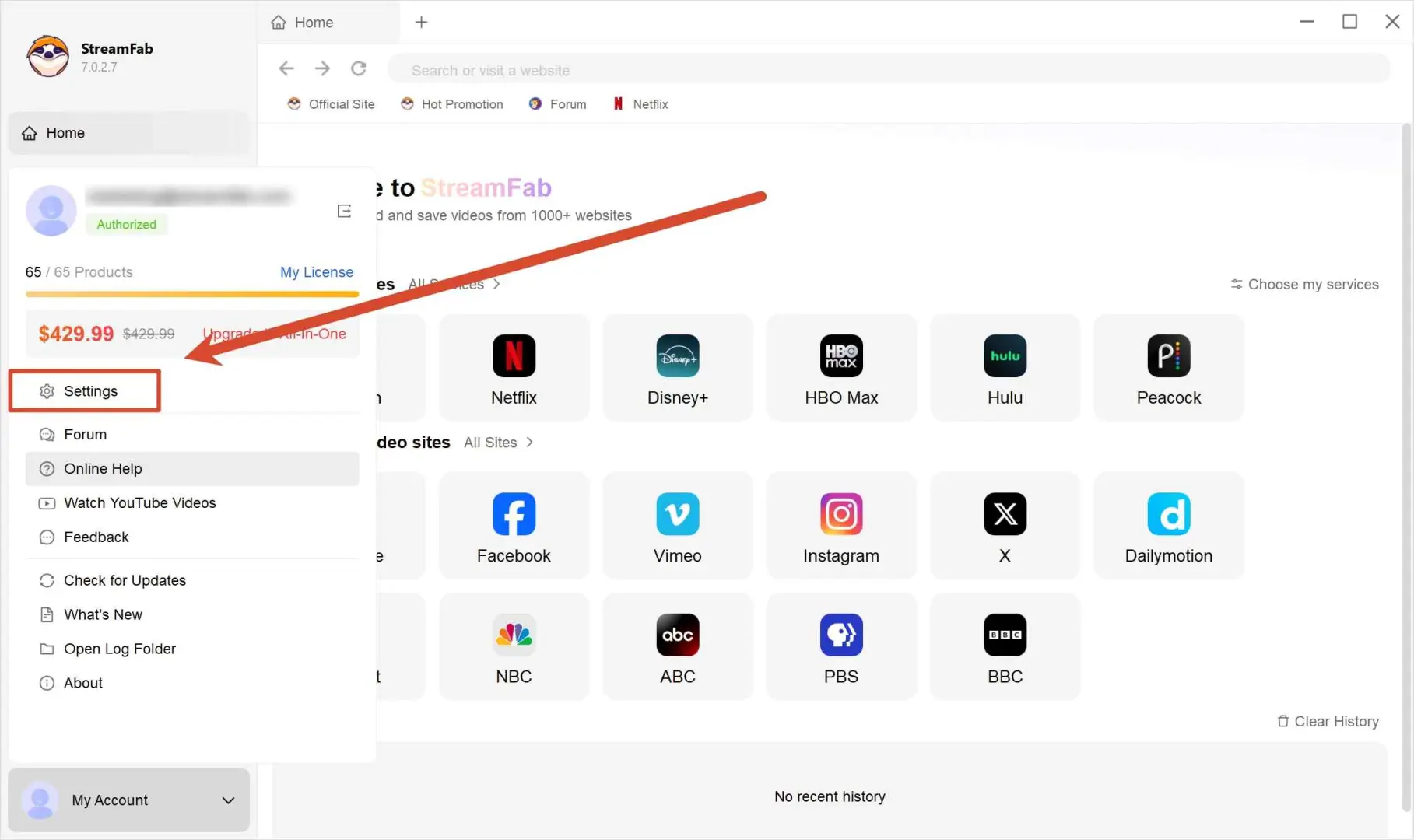The image size is (1414, 840).
Task: Maximize the StreamFab window
Action: 1349,22
